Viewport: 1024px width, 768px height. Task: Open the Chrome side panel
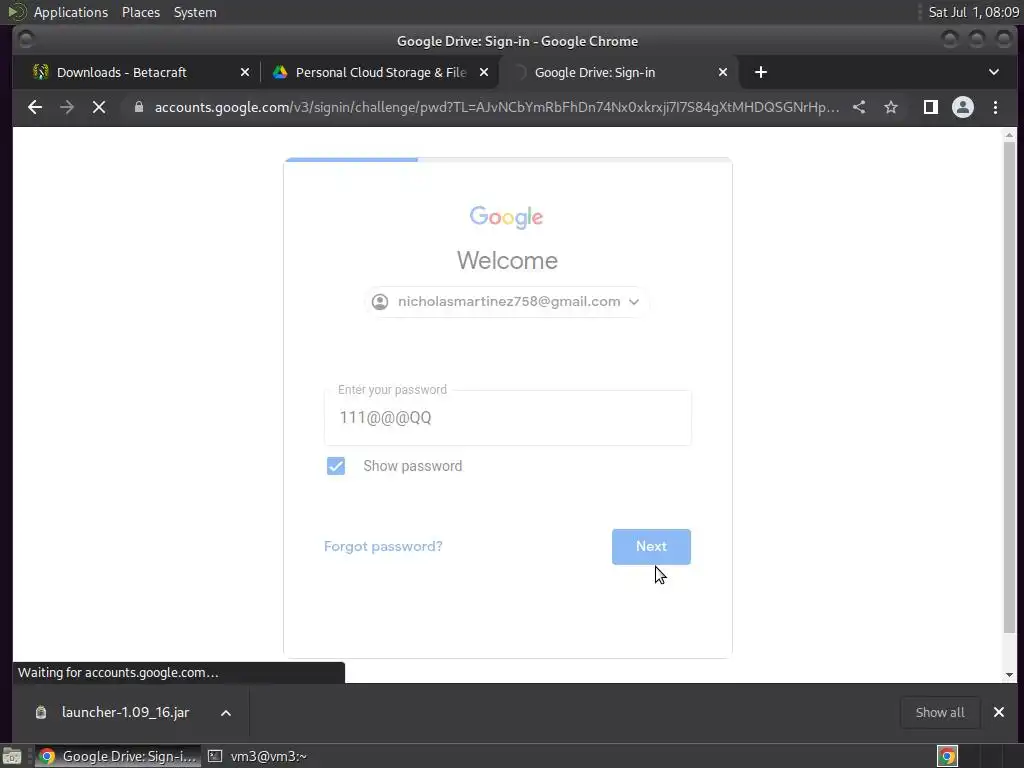click(x=931, y=107)
